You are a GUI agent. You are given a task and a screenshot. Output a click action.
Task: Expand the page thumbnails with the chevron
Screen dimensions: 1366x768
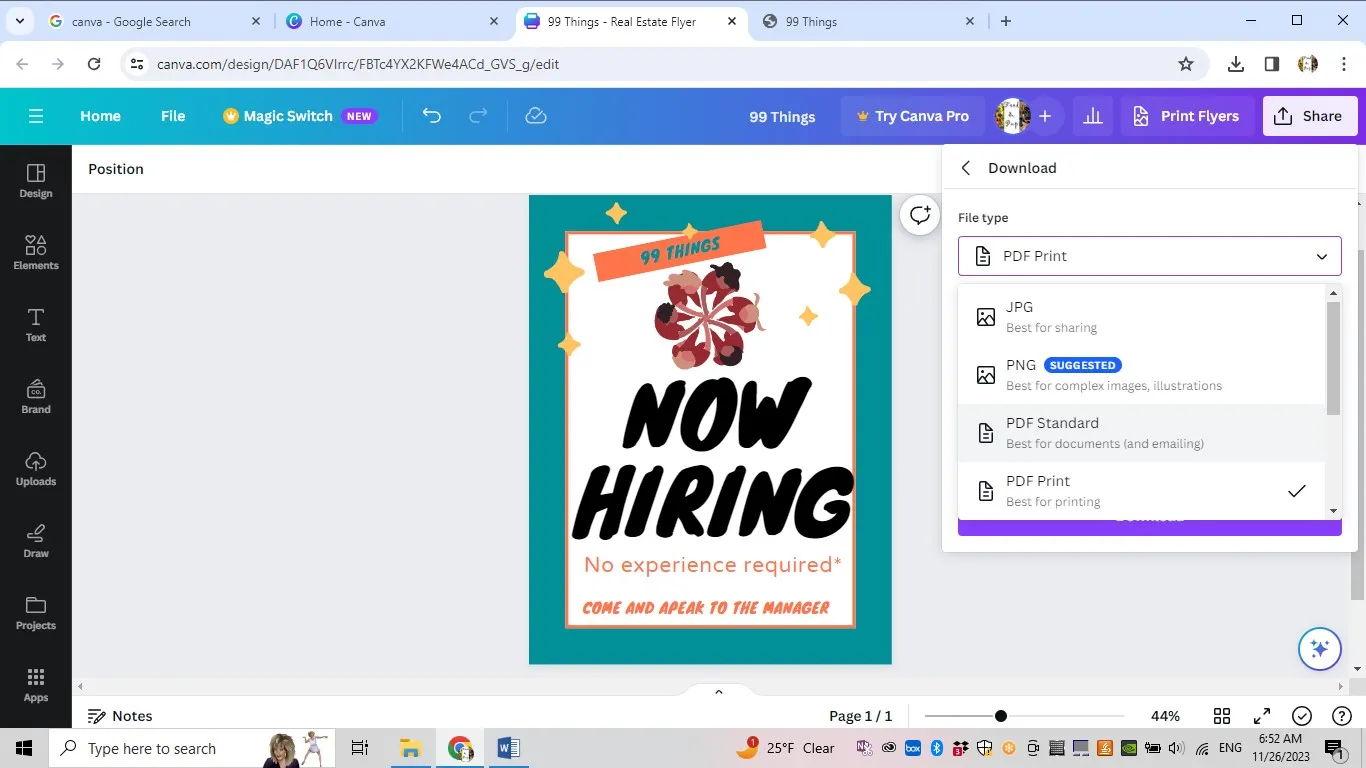[x=718, y=690]
